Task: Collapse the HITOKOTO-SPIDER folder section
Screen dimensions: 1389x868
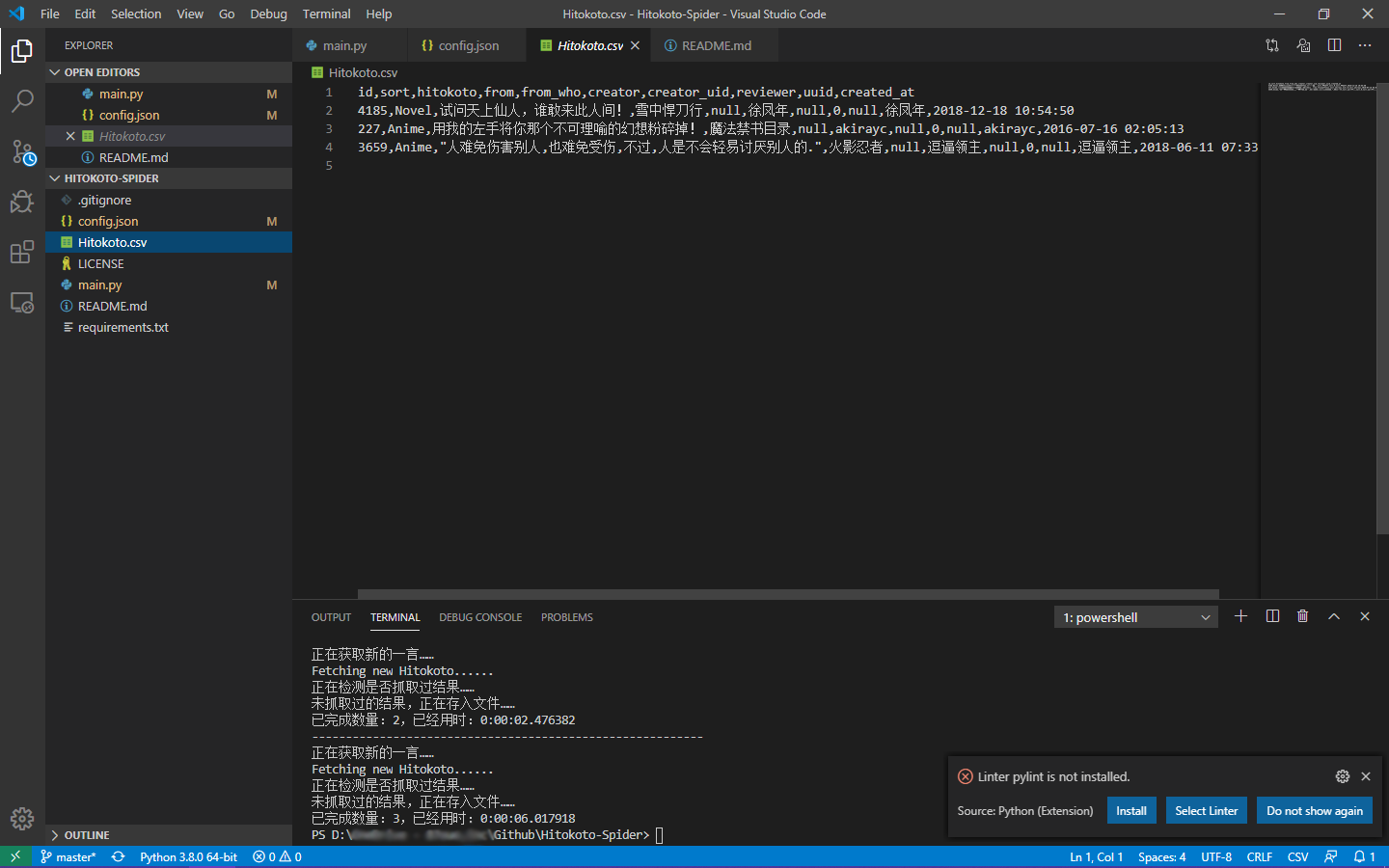Action: [55, 178]
